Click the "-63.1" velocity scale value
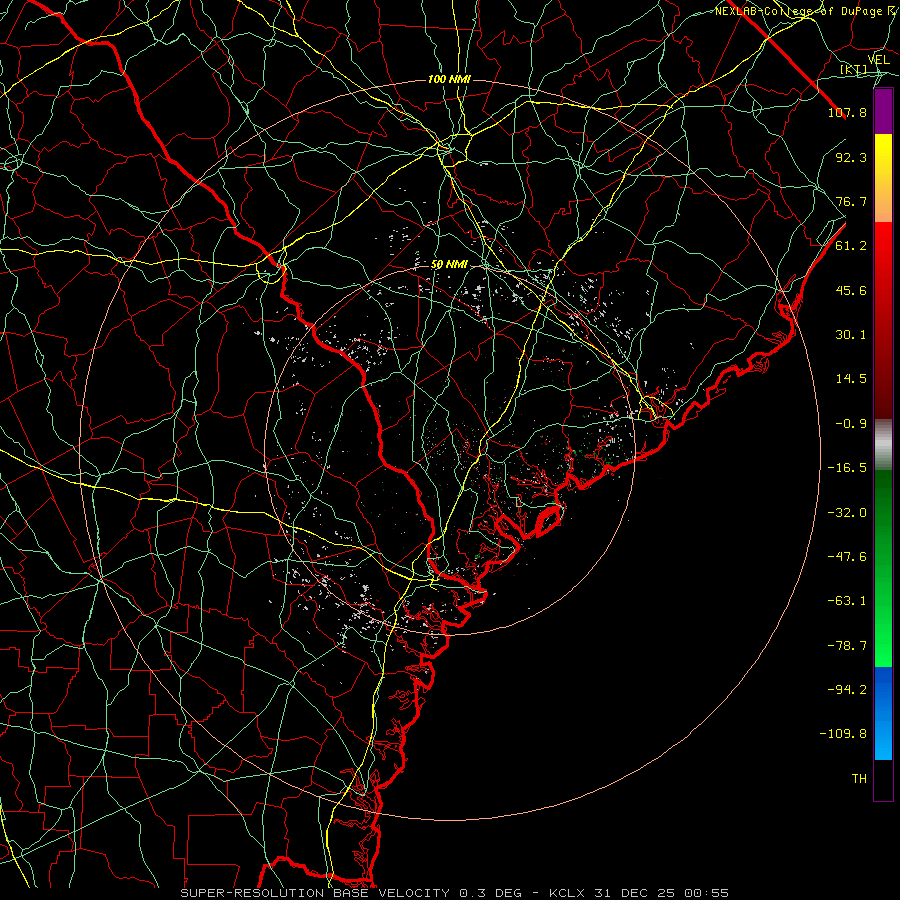 (x=847, y=601)
